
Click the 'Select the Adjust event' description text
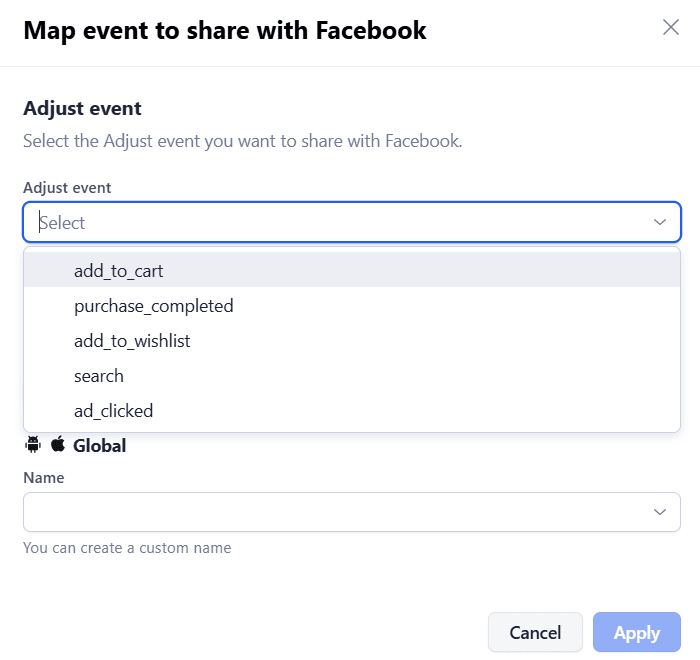click(242, 141)
